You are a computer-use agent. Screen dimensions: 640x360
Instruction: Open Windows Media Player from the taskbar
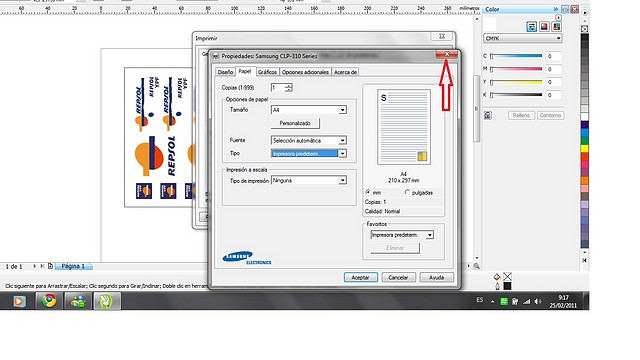tap(19, 302)
